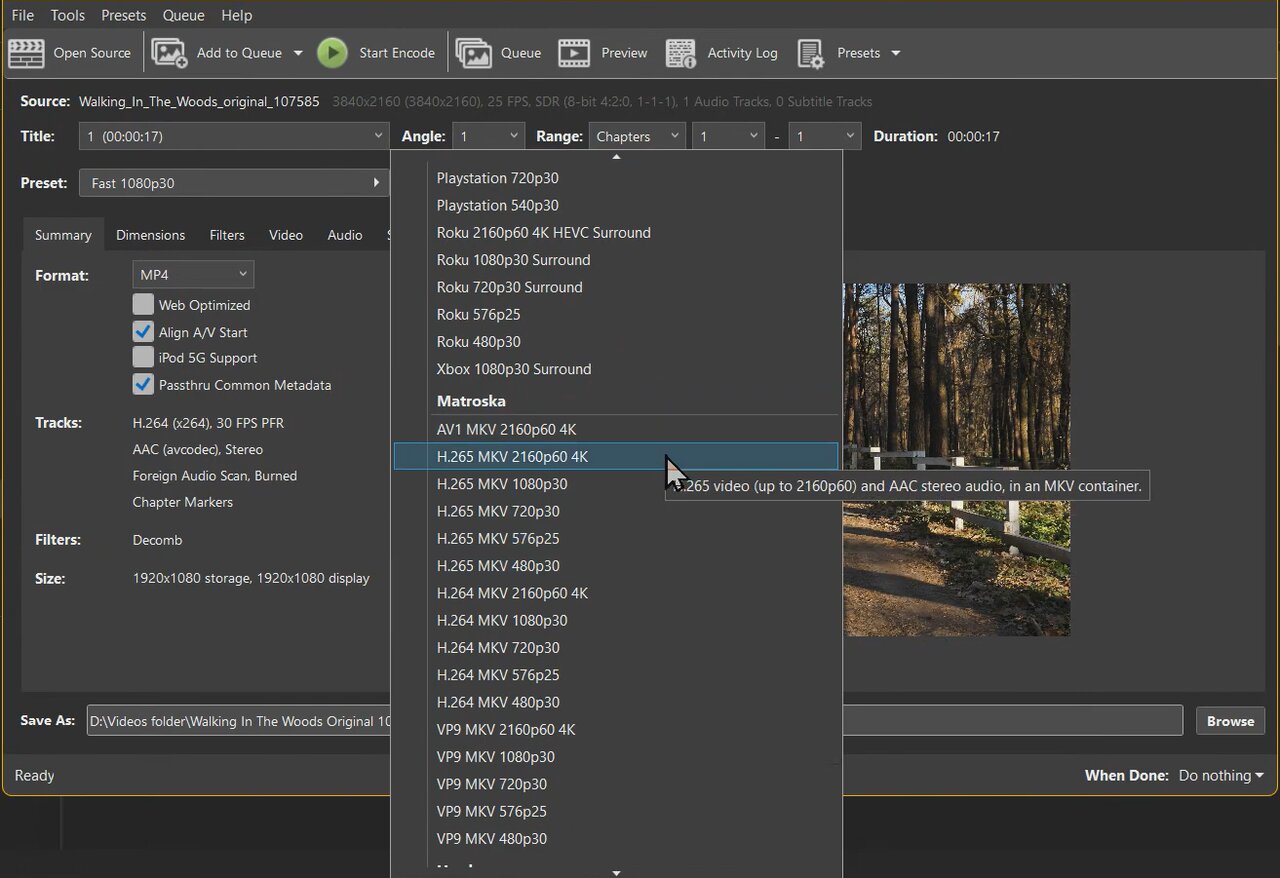The image size is (1280, 878).
Task: Select Roku 720p30 Surround preset
Action: coord(616,287)
